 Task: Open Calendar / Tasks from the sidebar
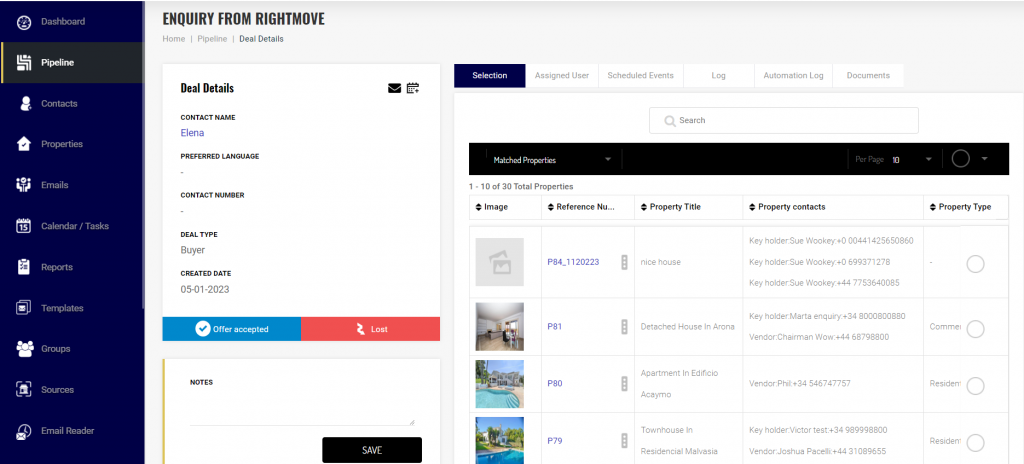coord(74,226)
